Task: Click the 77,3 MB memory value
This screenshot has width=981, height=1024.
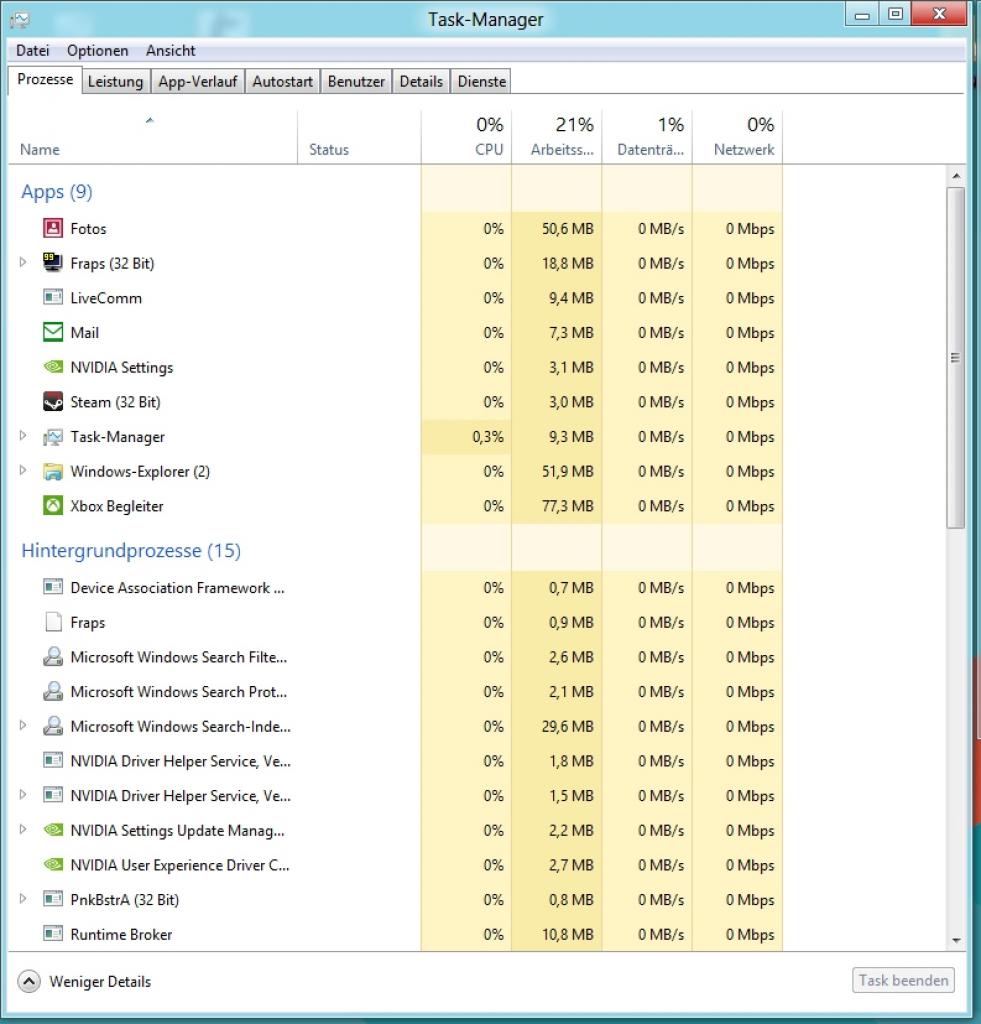Action: pyautogui.click(x=568, y=506)
